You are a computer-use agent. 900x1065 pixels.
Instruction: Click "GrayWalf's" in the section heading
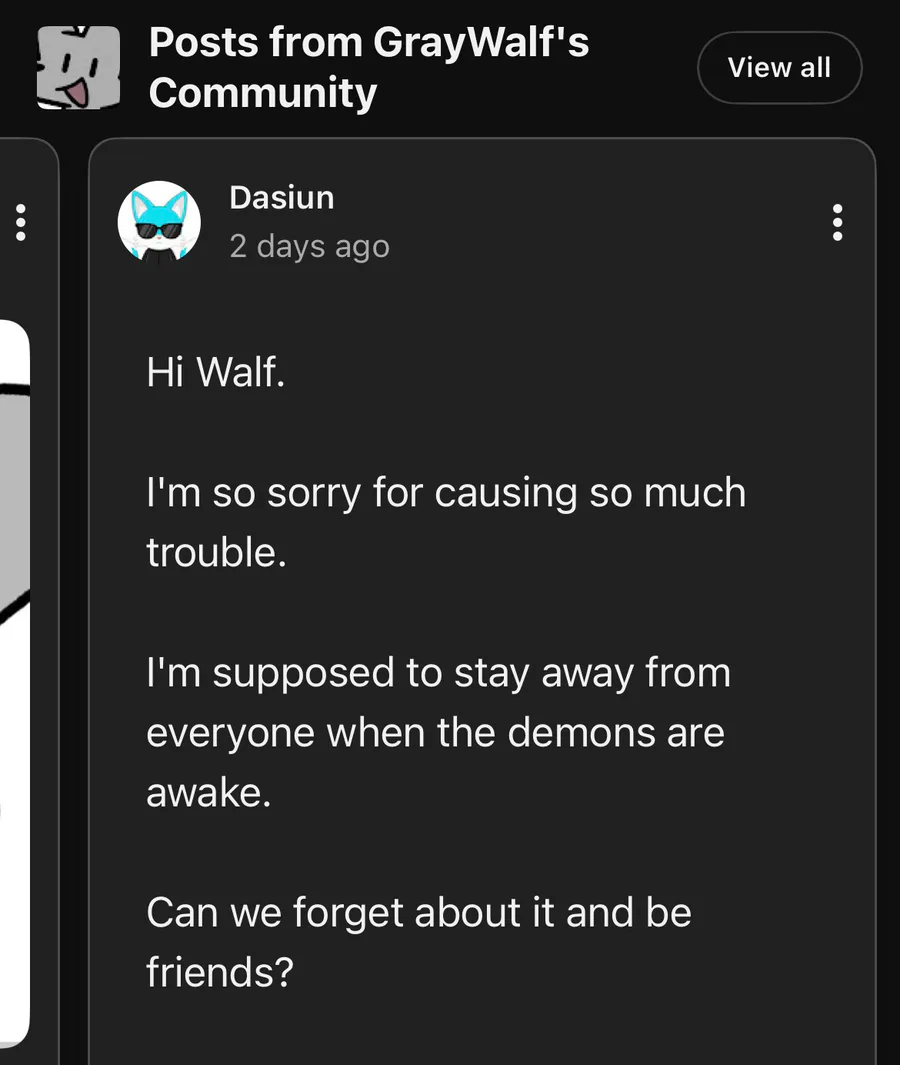481,42
